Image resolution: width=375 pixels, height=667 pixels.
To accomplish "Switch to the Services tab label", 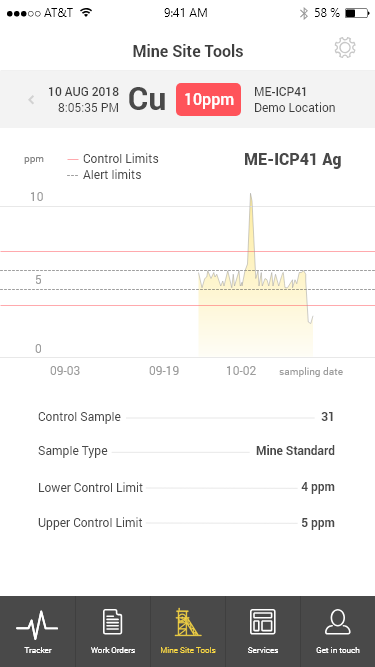I will tap(263, 650).
